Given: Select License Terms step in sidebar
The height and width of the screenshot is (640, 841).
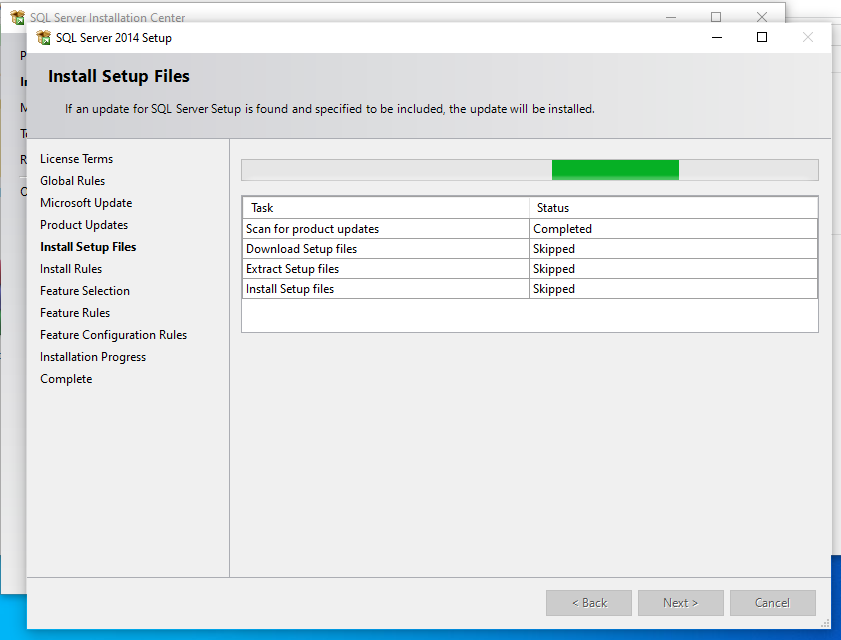Looking at the screenshot, I should pos(76,159).
